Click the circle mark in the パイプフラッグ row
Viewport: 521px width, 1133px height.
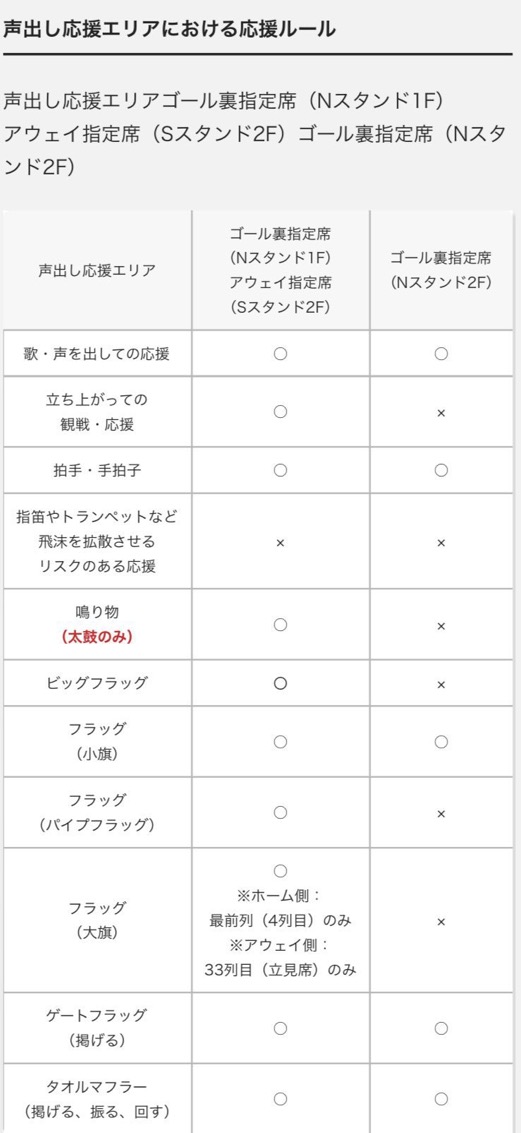click(x=280, y=813)
